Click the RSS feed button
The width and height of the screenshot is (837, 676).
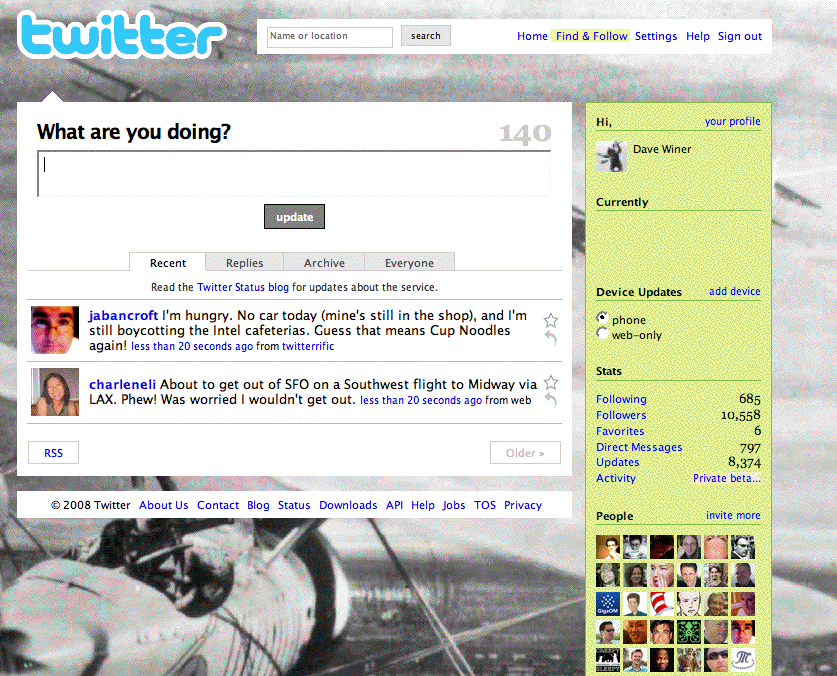[x=53, y=453]
